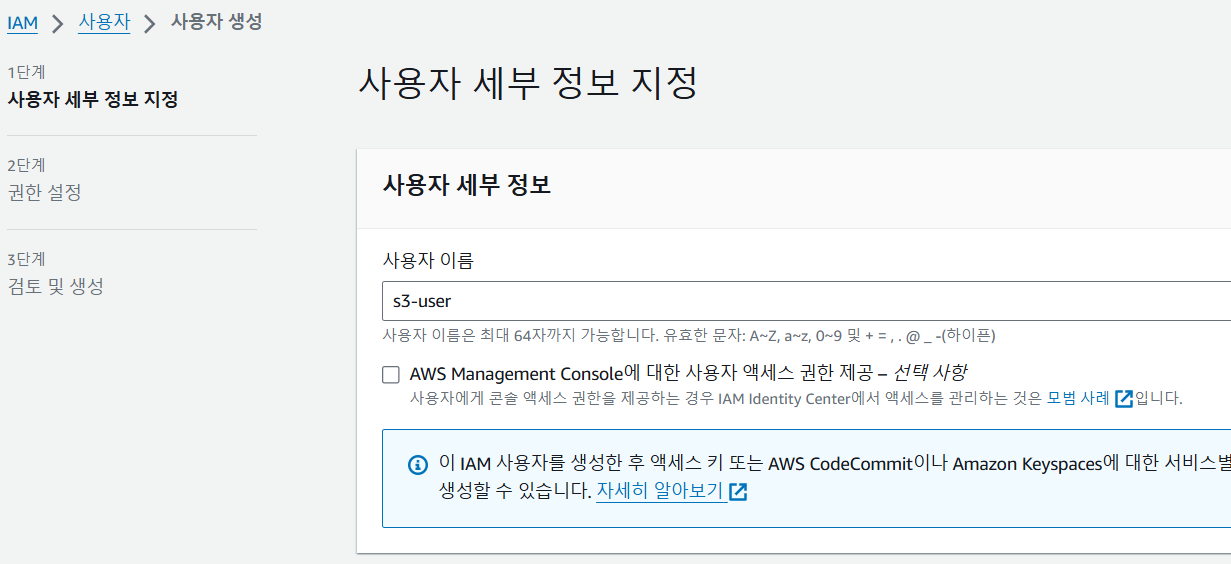Enable AWS Management Console access checkbox
The height and width of the screenshot is (564, 1231).
[x=391, y=375]
